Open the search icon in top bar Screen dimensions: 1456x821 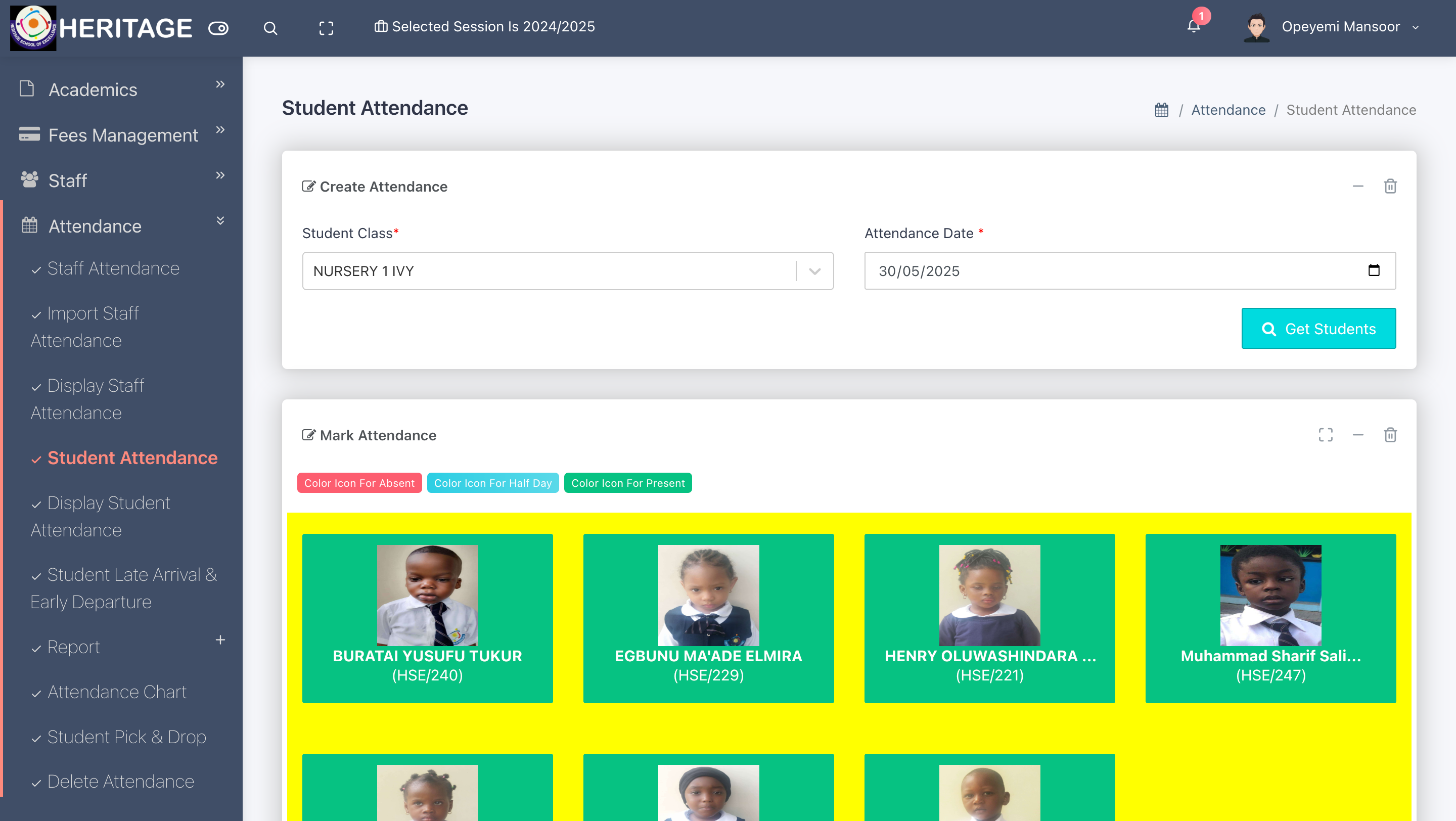click(x=270, y=28)
